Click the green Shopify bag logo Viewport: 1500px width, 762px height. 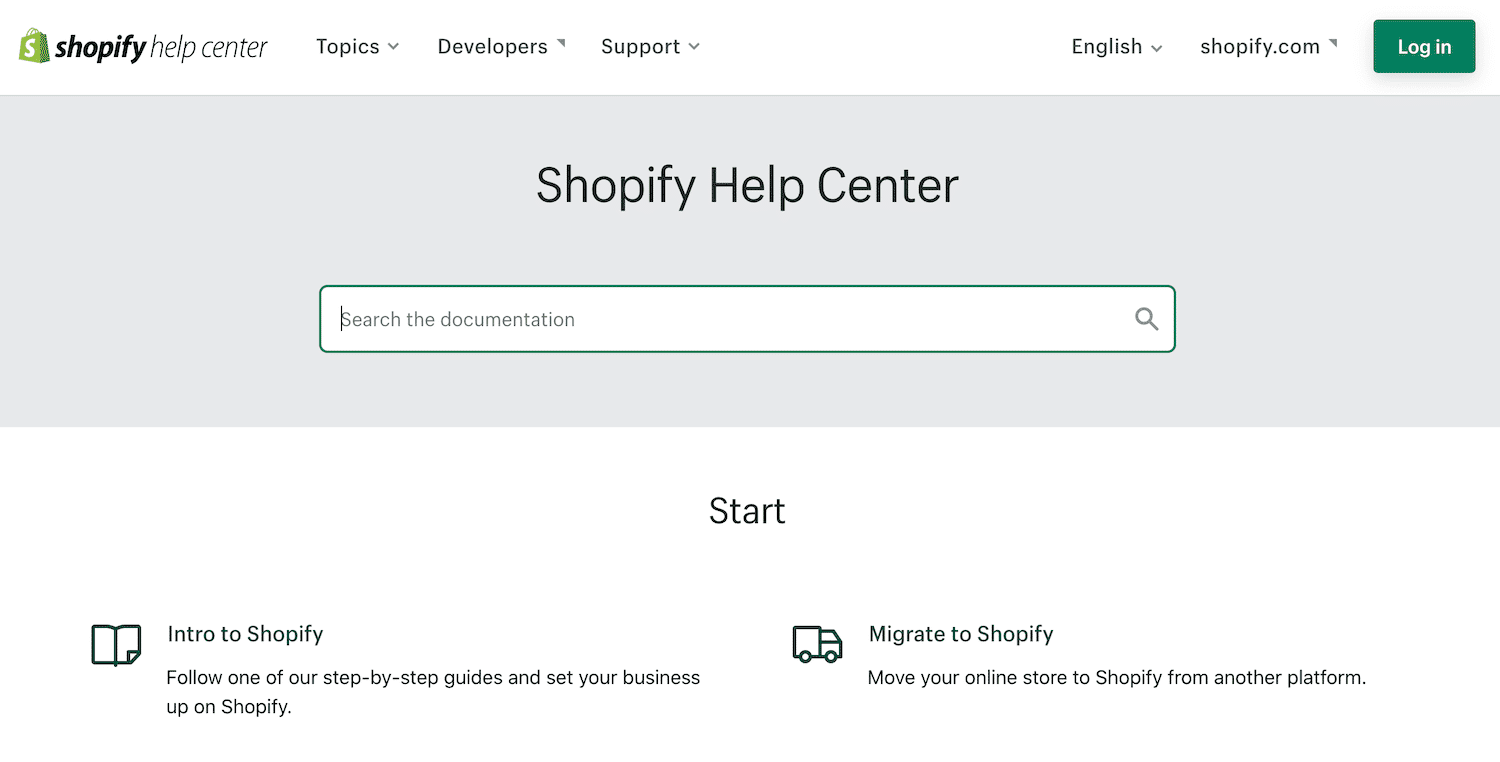coord(32,46)
